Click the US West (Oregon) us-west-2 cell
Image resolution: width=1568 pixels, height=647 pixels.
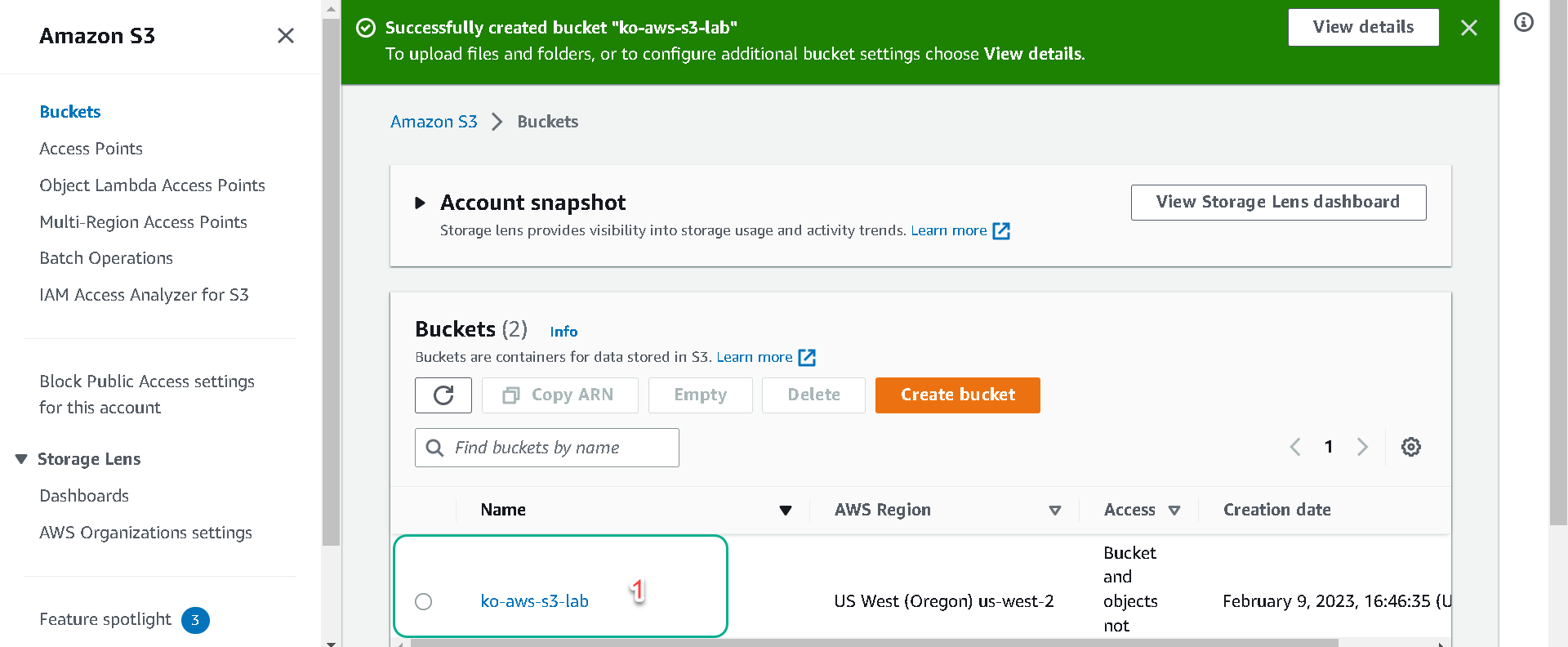(944, 601)
